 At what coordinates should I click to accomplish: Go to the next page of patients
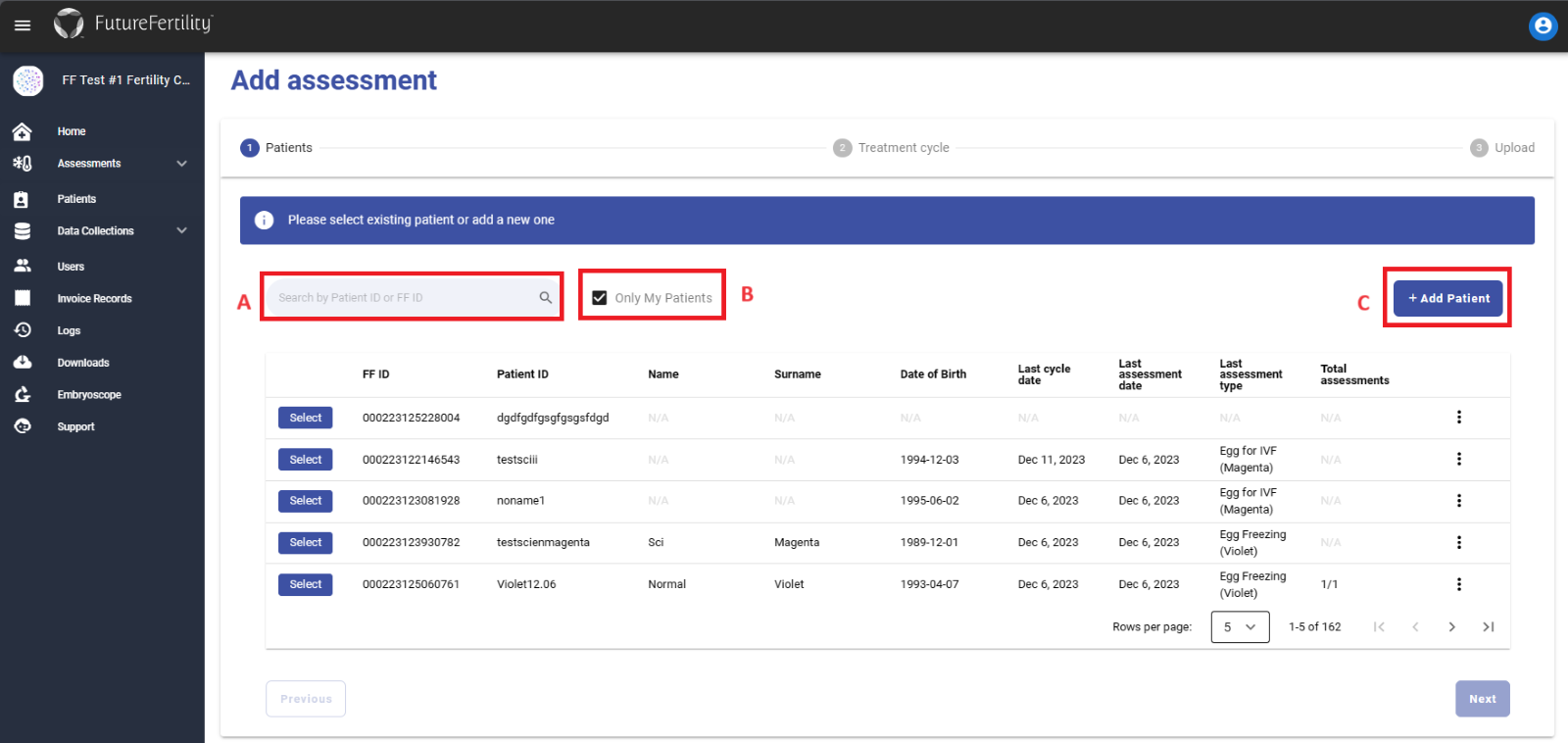[x=1451, y=627]
